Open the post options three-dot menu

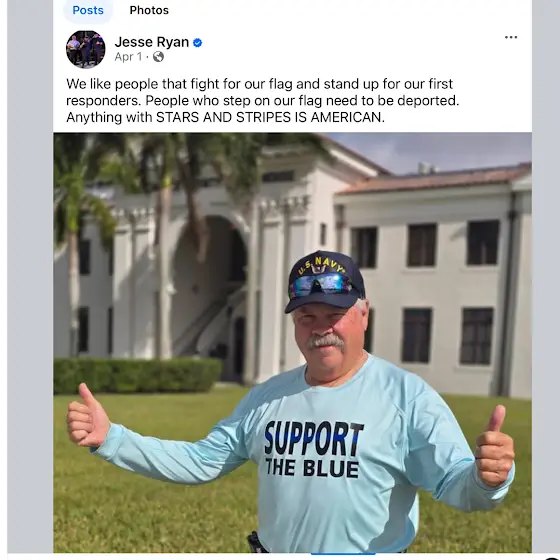[x=511, y=37]
